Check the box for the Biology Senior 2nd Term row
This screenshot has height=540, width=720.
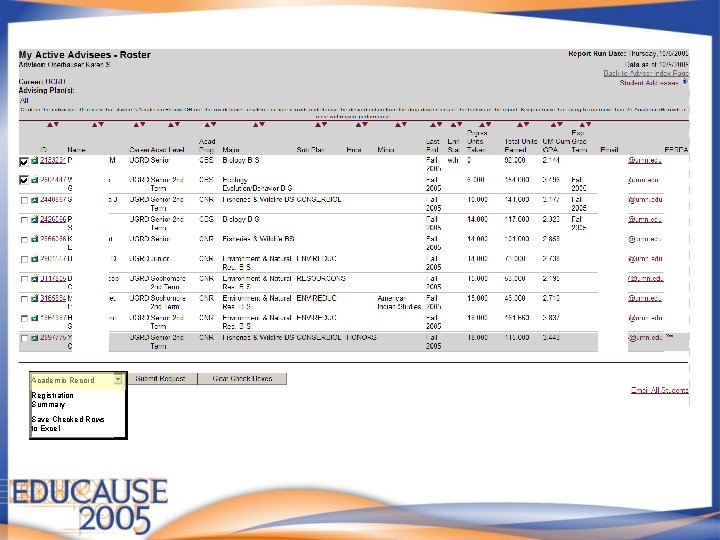pyautogui.click(x=24, y=220)
